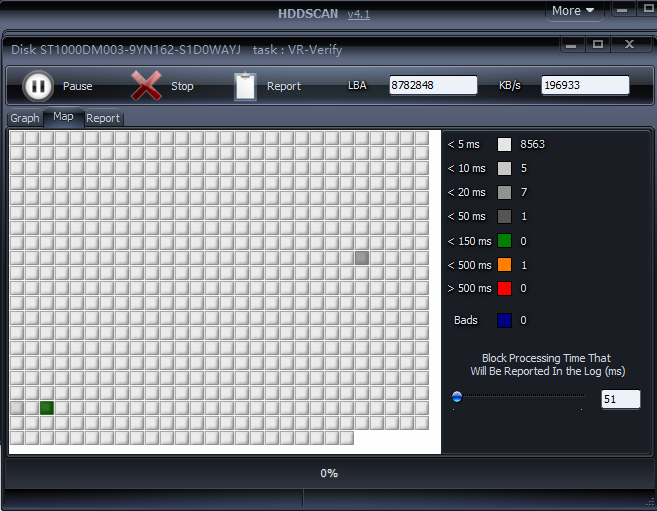Click the log threshold value box showing 51
The image size is (657, 511).
(x=620, y=400)
